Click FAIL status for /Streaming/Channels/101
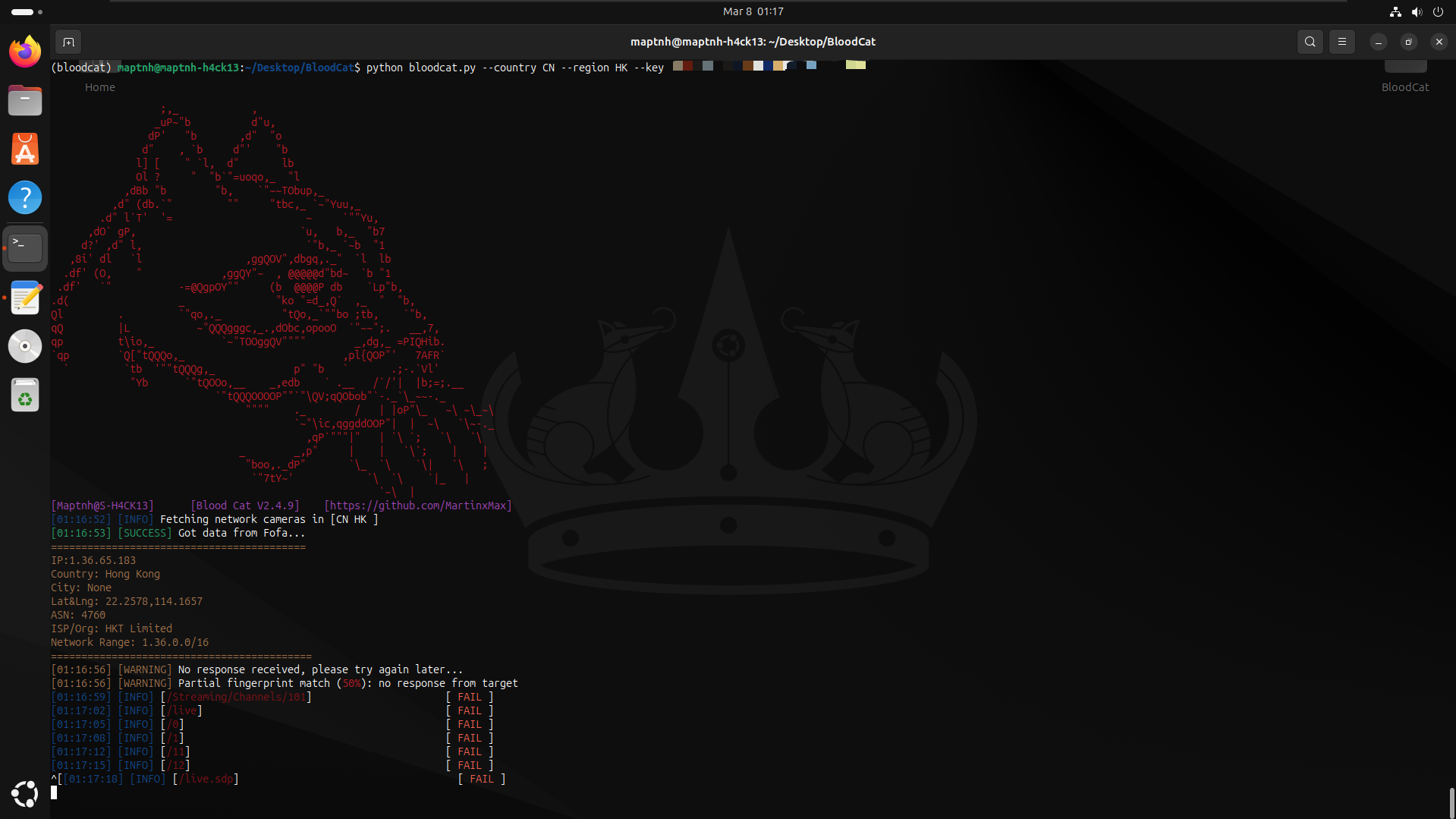 point(470,697)
